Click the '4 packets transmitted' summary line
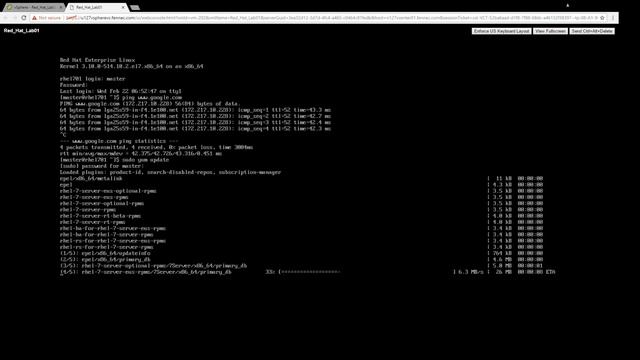Viewport: 640px width, 360px height. 156,147
